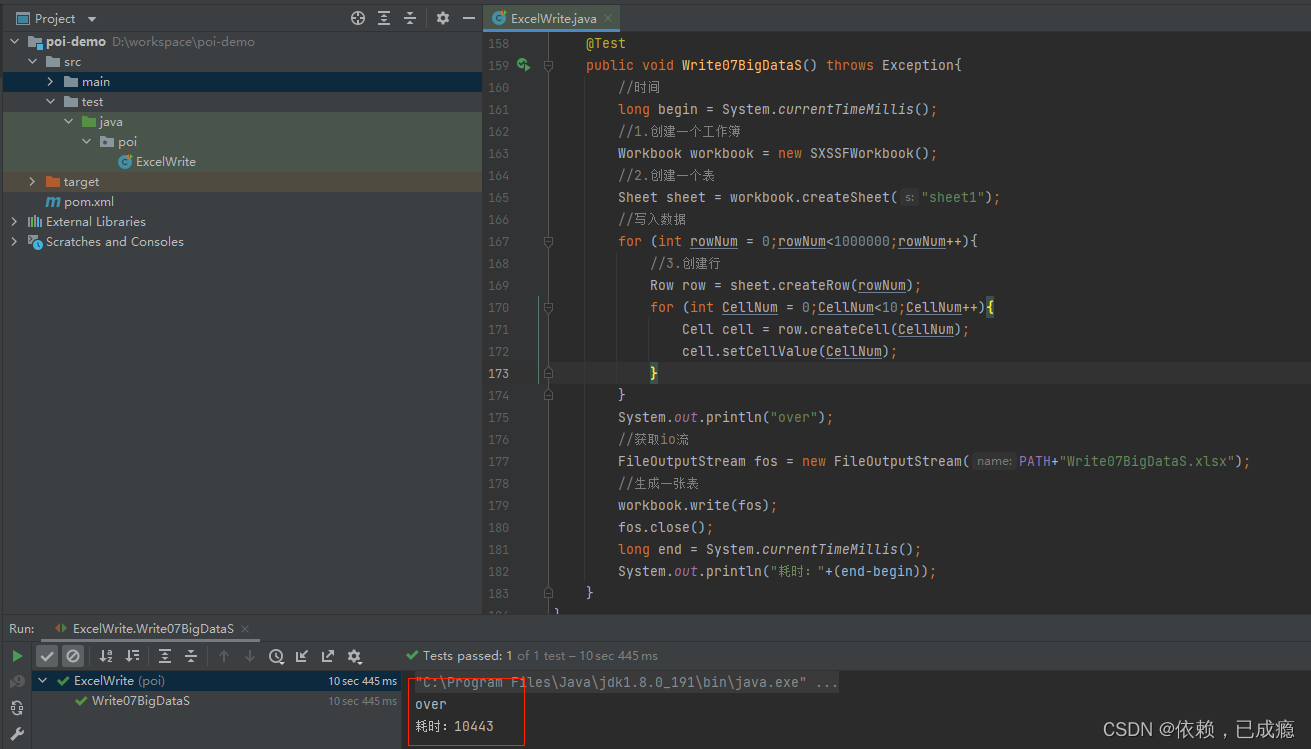Close the ExcelWrite.Write07BigDataS run tab
This screenshot has height=749, width=1311.
pos(246,629)
